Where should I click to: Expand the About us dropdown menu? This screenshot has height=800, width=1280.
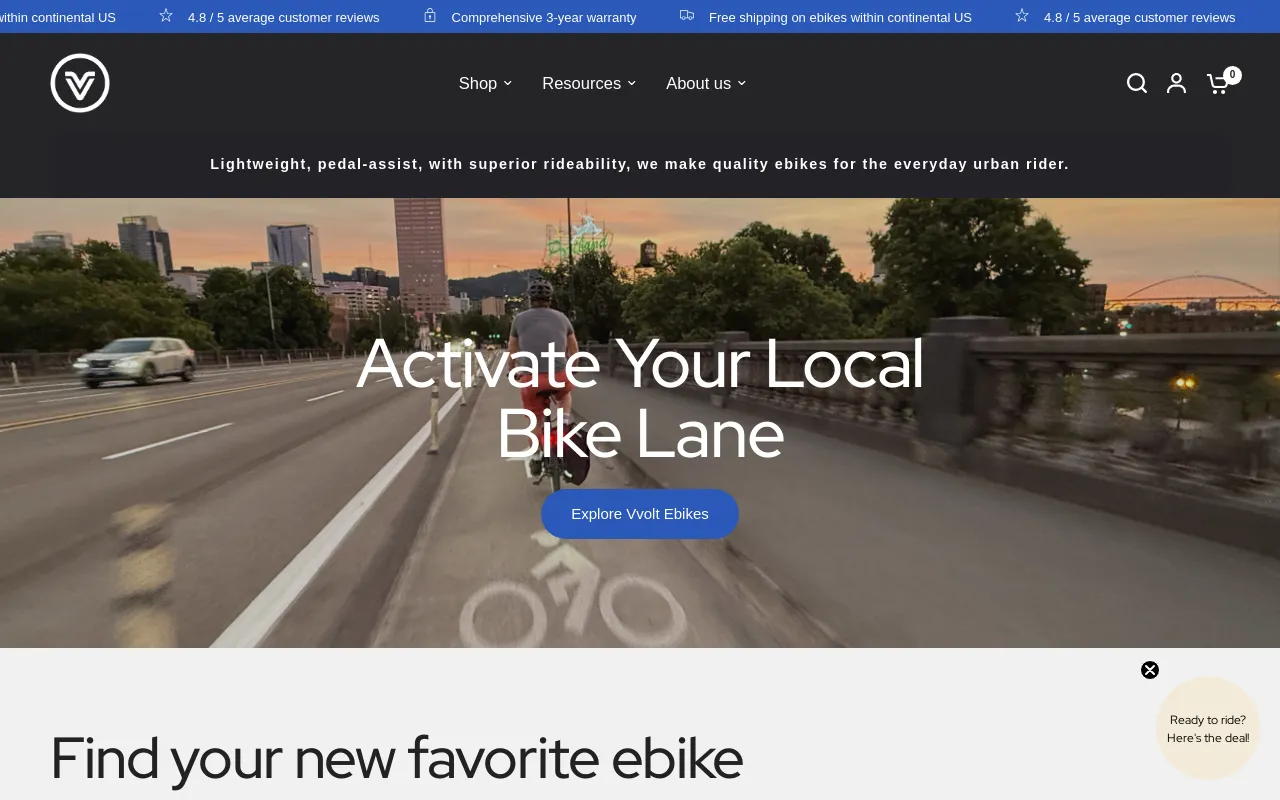coord(706,83)
